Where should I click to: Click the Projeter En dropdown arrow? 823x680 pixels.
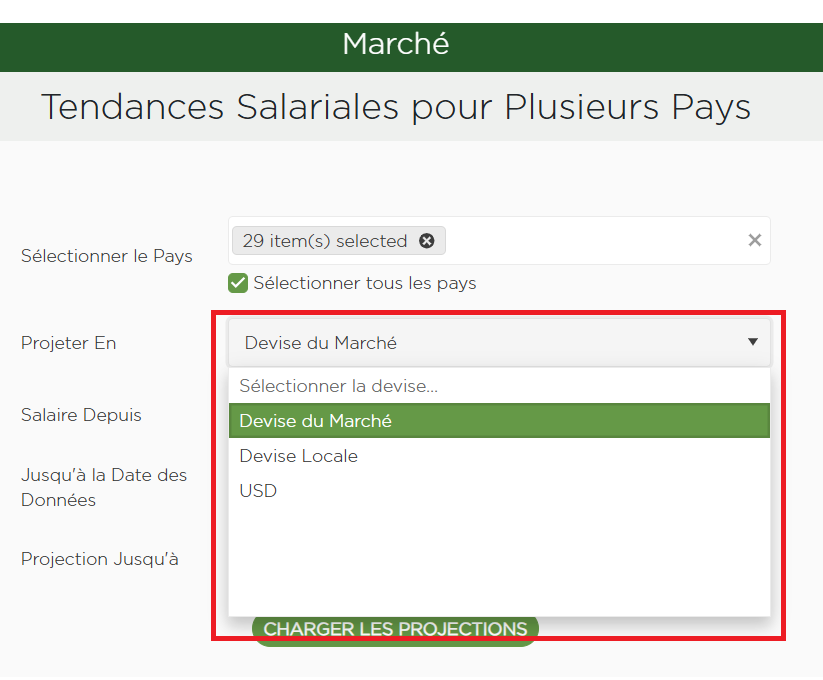point(753,342)
